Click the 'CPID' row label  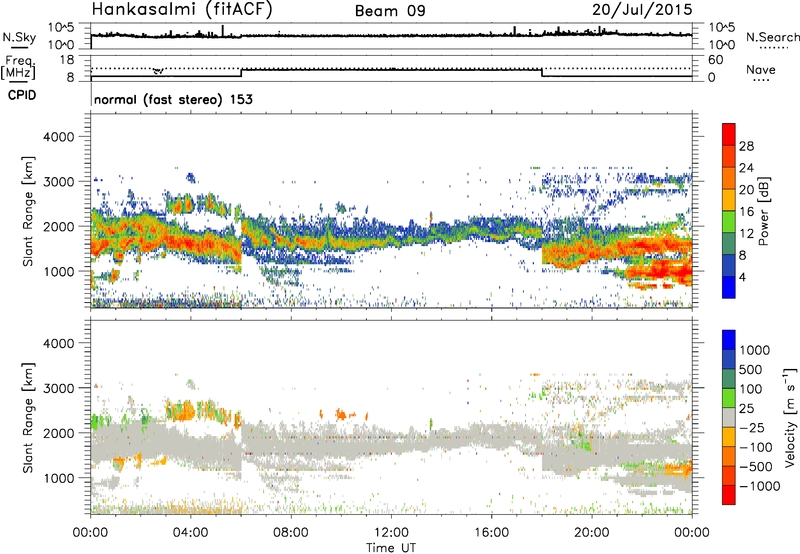coord(22,95)
